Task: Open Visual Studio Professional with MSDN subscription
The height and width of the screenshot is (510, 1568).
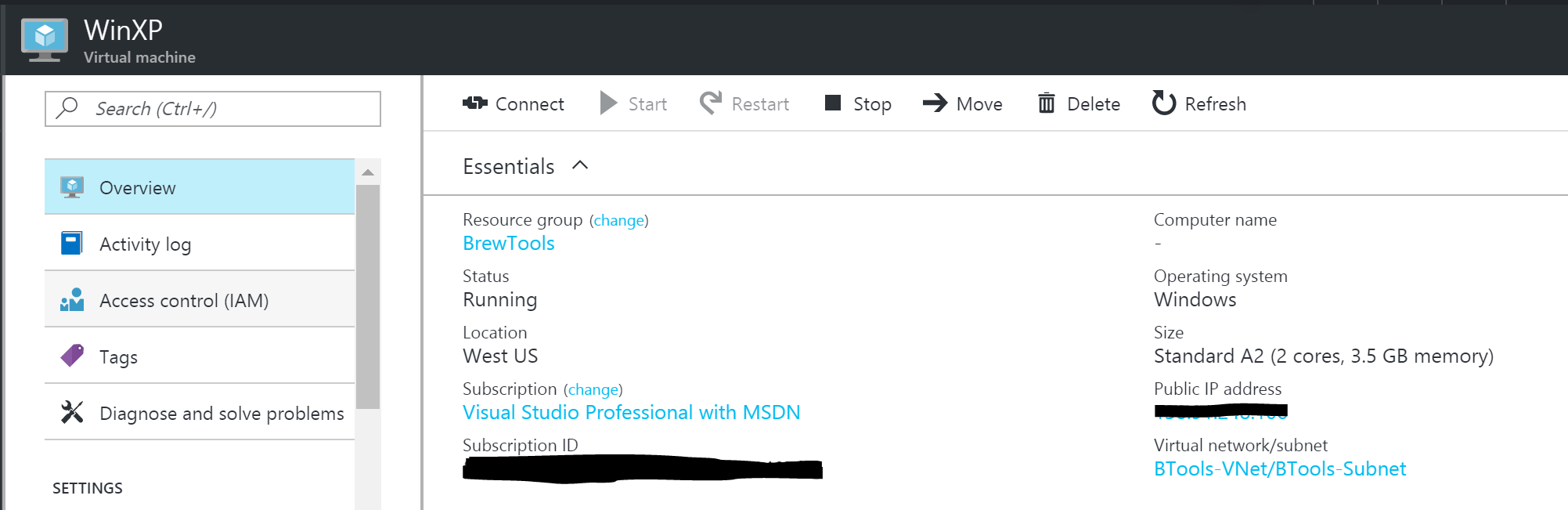Action: (x=631, y=413)
